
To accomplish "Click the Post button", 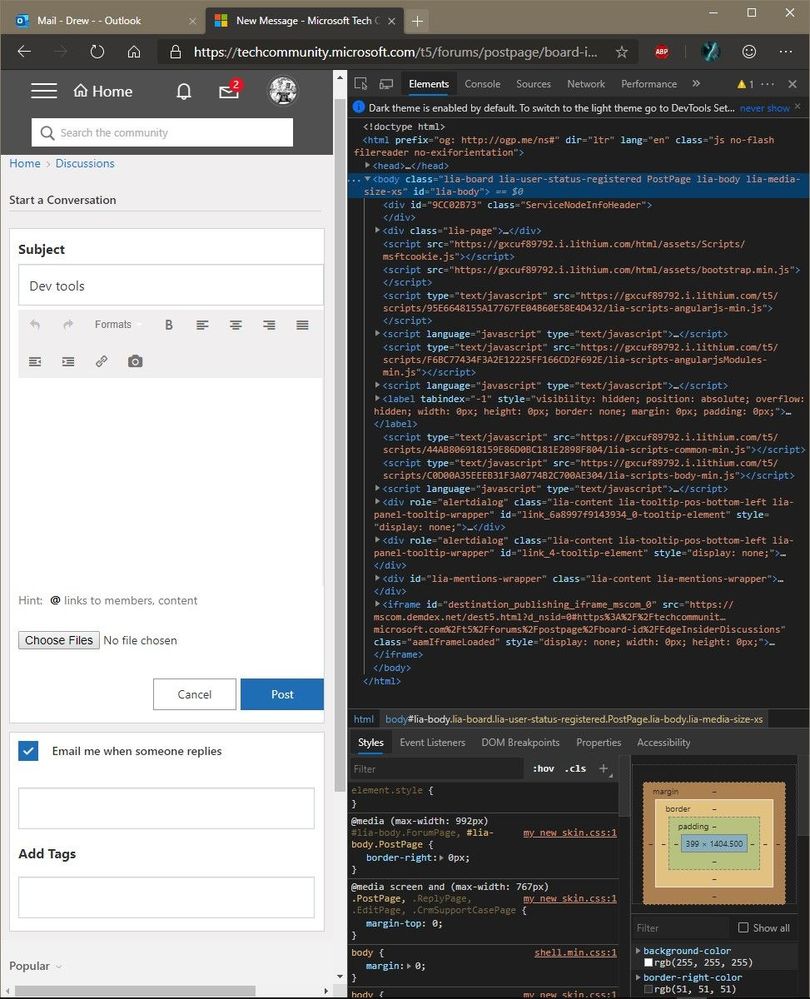I will 282,694.
